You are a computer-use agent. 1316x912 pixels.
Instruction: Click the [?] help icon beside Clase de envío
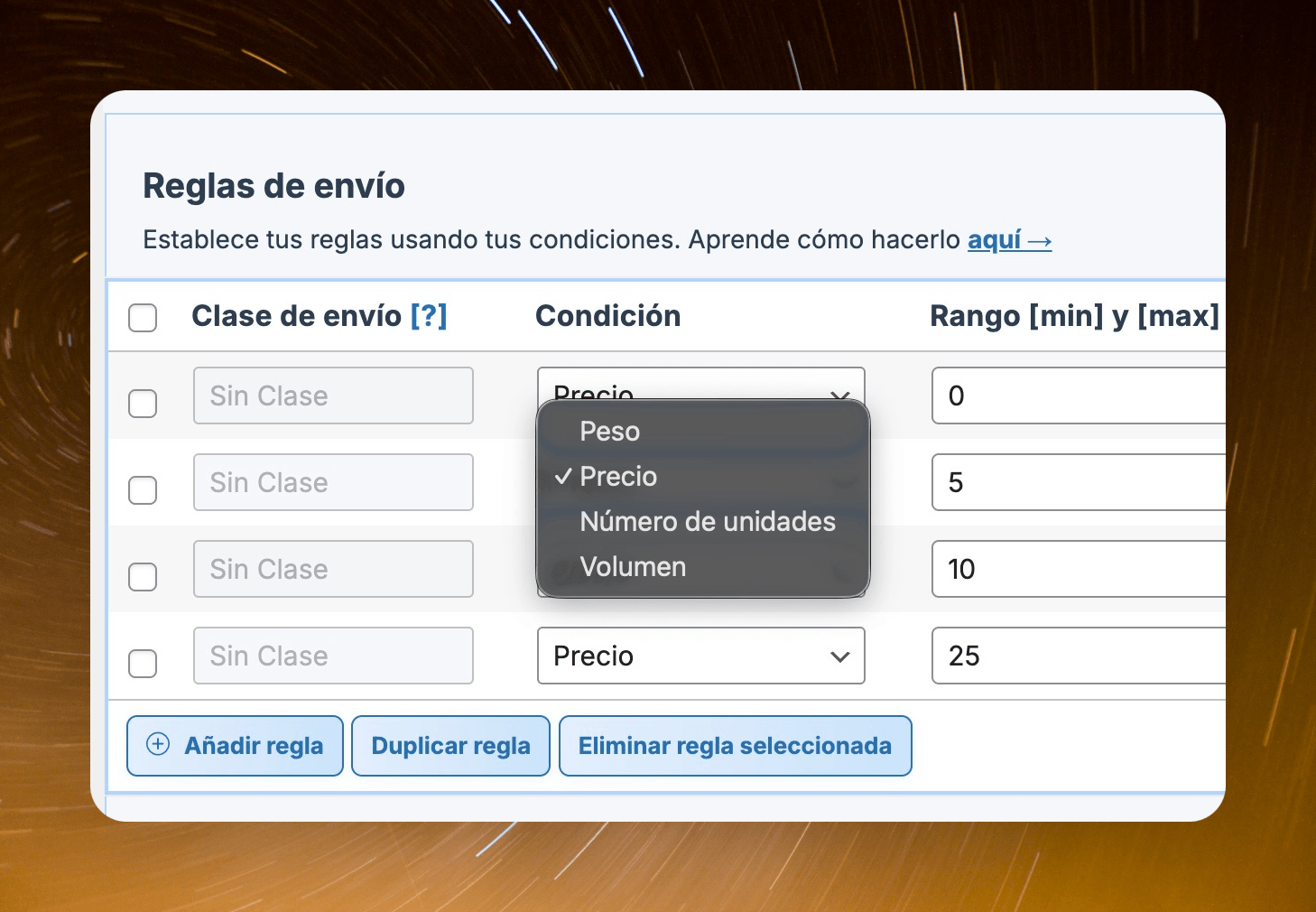tap(429, 316)
